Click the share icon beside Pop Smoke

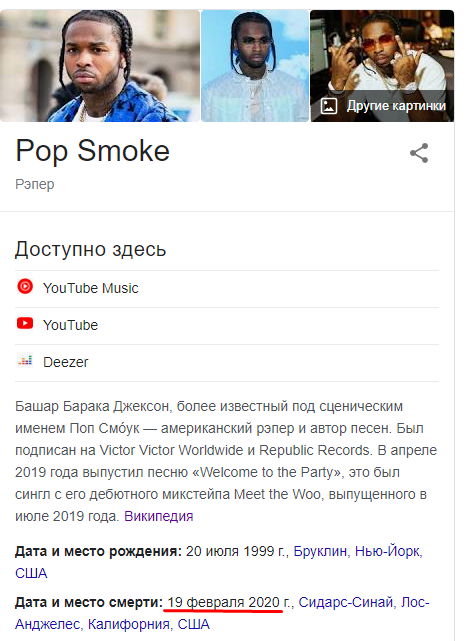(x=419, y=153)
